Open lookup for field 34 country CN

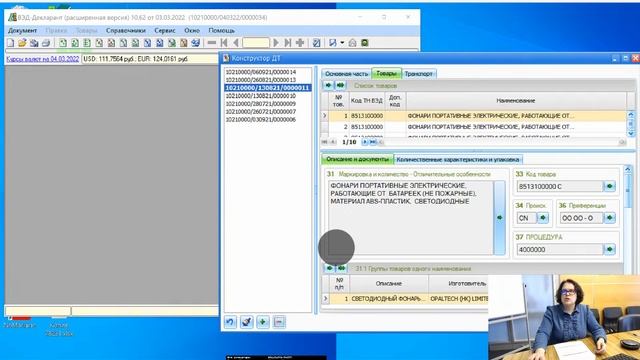pos(542,218)
